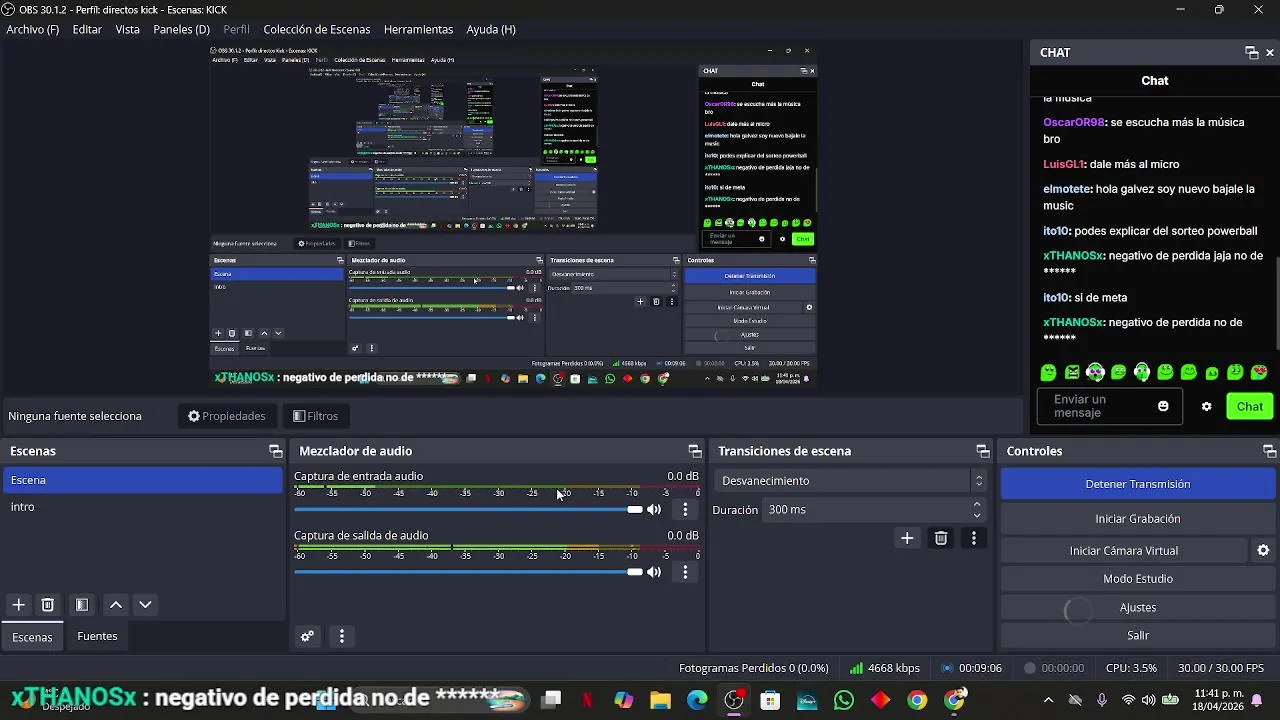The height and width of the screenshot is (720, 1280).
Task: Toggle Iniciar Cámara Virtual
Action: [1124, 551]
